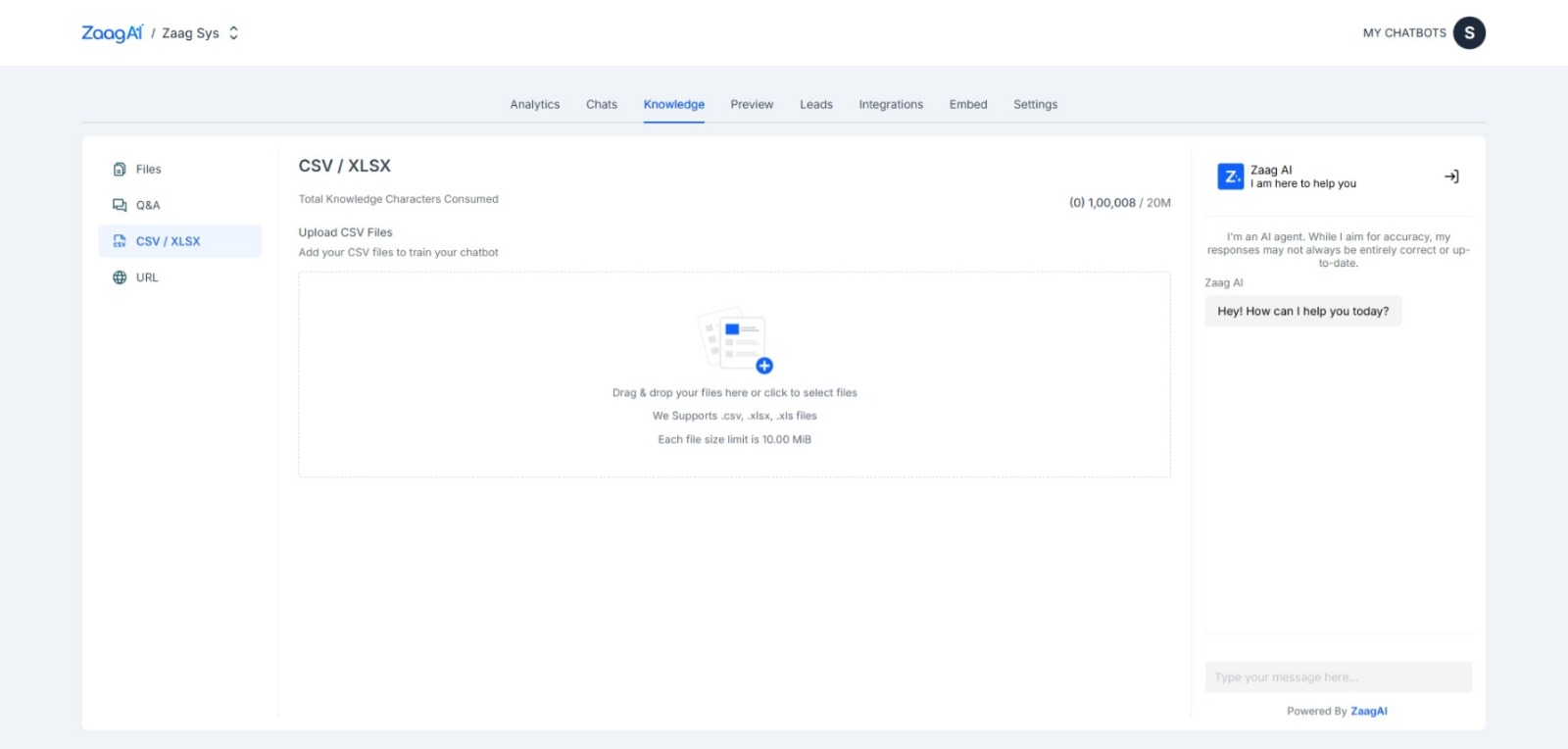1568x749 pixels.
Task: Click the upload files illustration icon
Action: click(x=734, y=341)
